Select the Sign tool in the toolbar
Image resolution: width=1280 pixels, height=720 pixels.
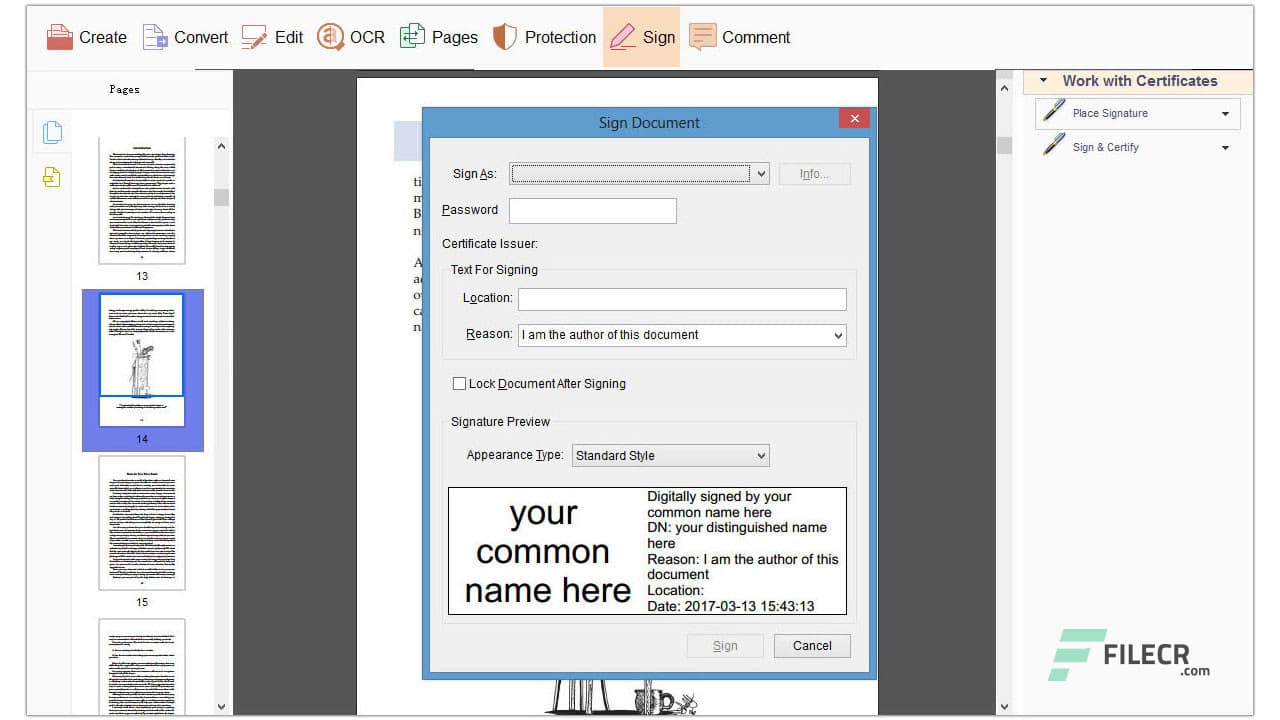641,36
